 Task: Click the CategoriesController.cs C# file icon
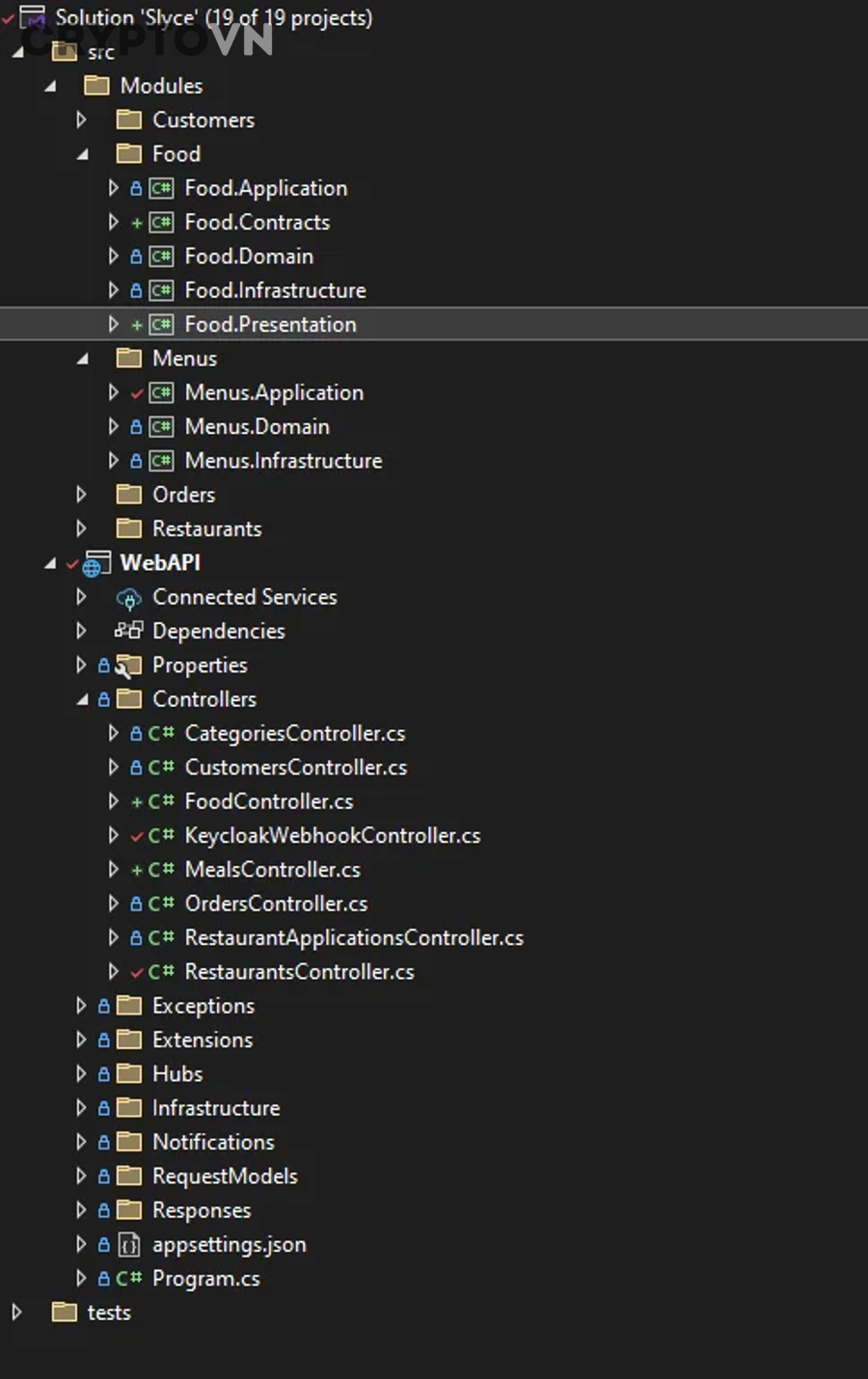[161, 733]
